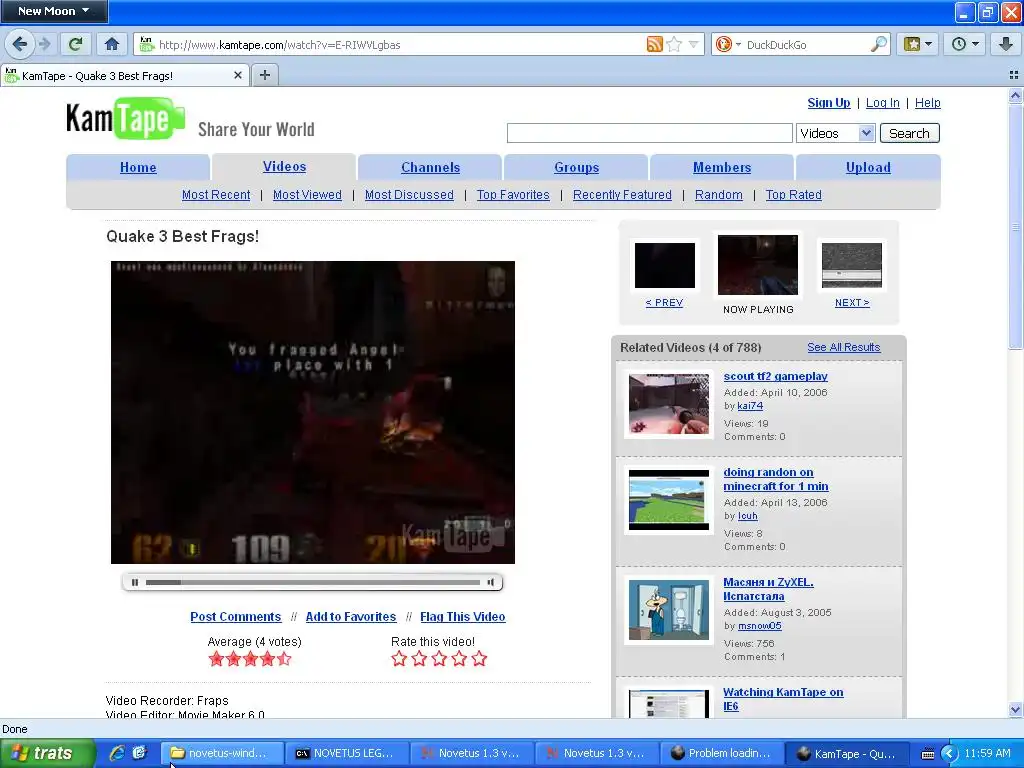Click the player volume speaker icon
Image resolution: width=1024 pixels, height=768 pixels.
point(490,583)
